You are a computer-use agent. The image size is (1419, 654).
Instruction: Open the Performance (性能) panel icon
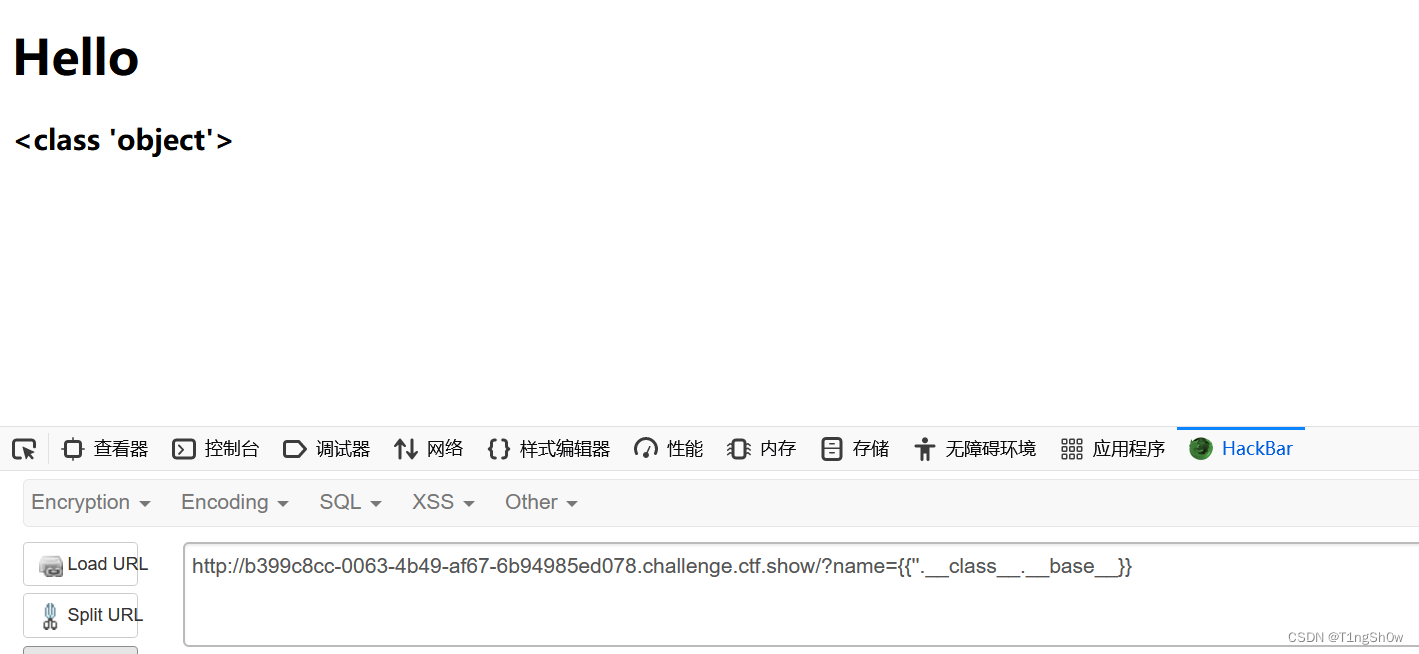[x=646, y=449]
